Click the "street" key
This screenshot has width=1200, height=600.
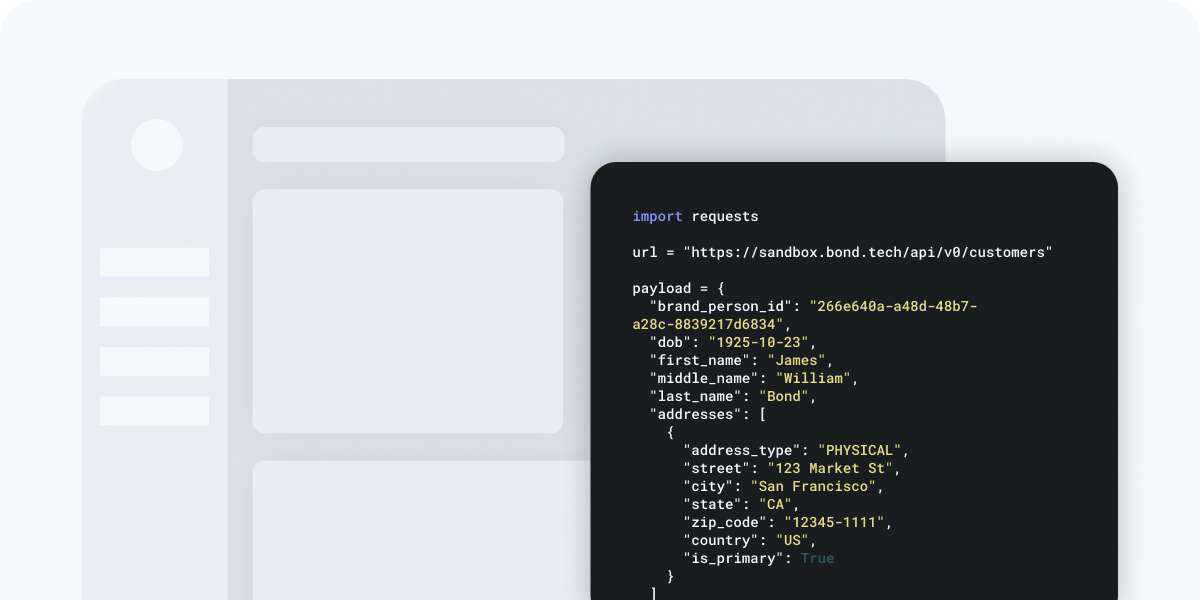717,468
